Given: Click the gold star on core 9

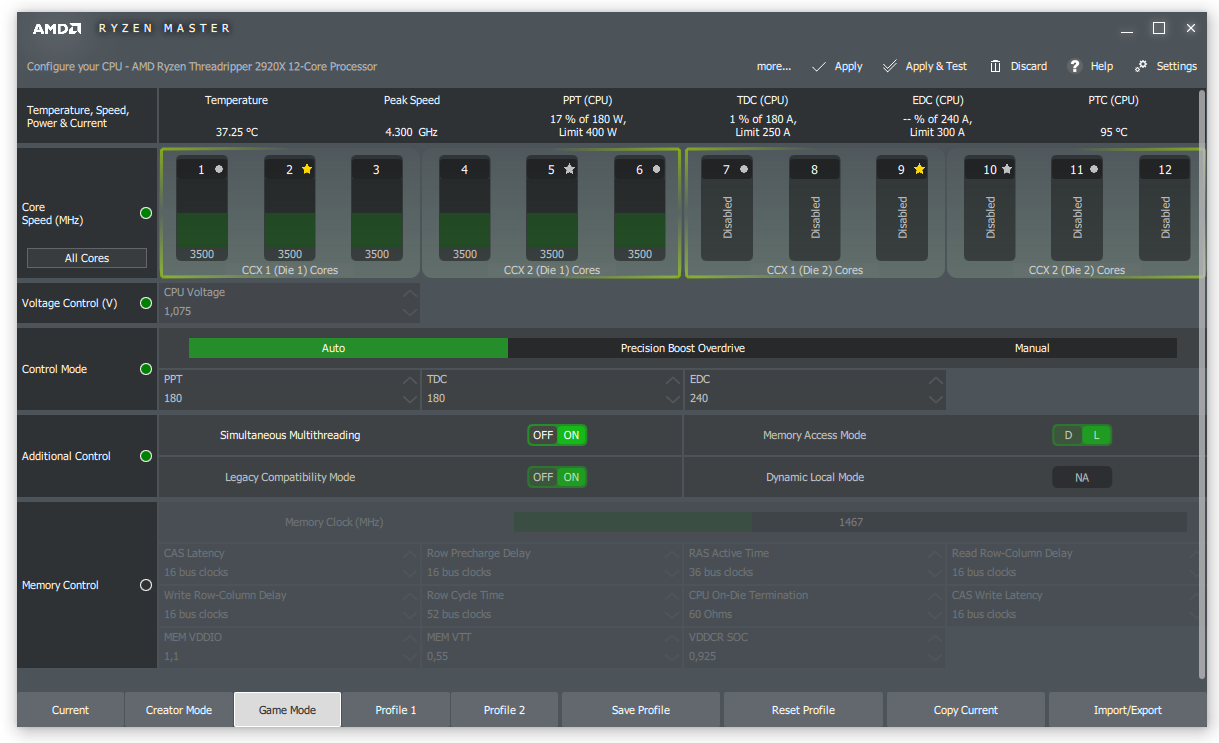Looking at the screenshot, I should tap(919, 169).
